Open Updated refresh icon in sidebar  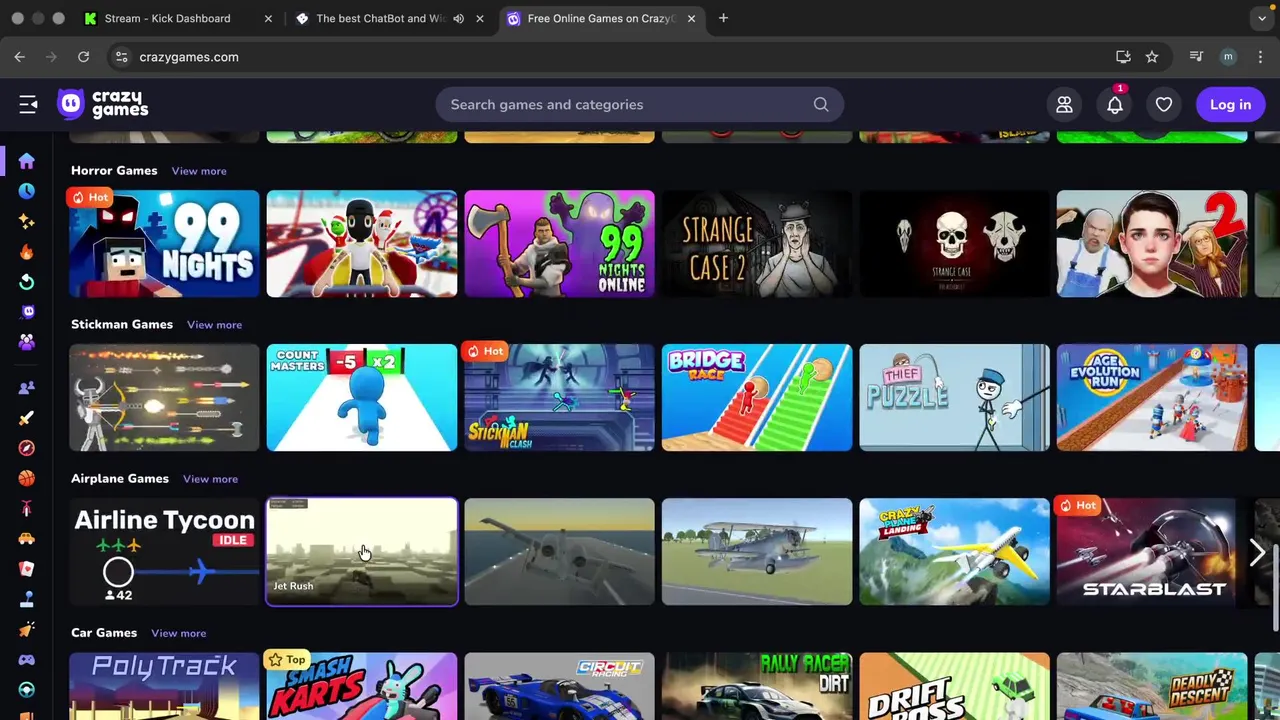tap(27, 282)
